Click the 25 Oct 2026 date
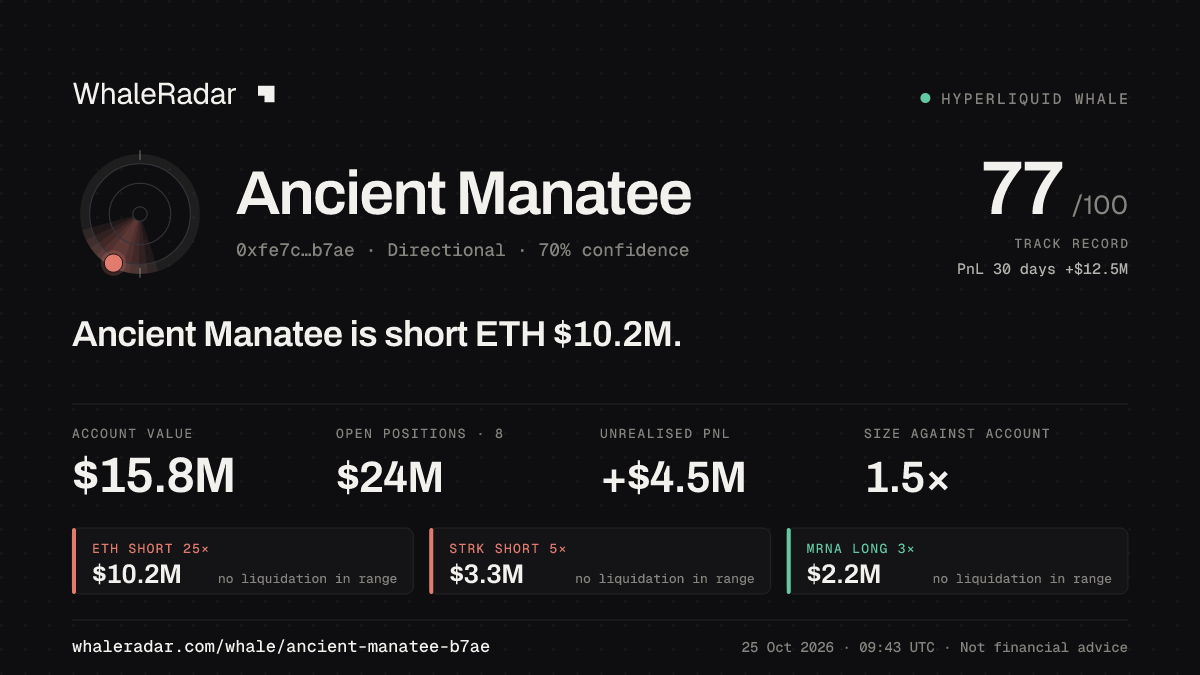The image size is (1200, 675). [x=789, y=647]
